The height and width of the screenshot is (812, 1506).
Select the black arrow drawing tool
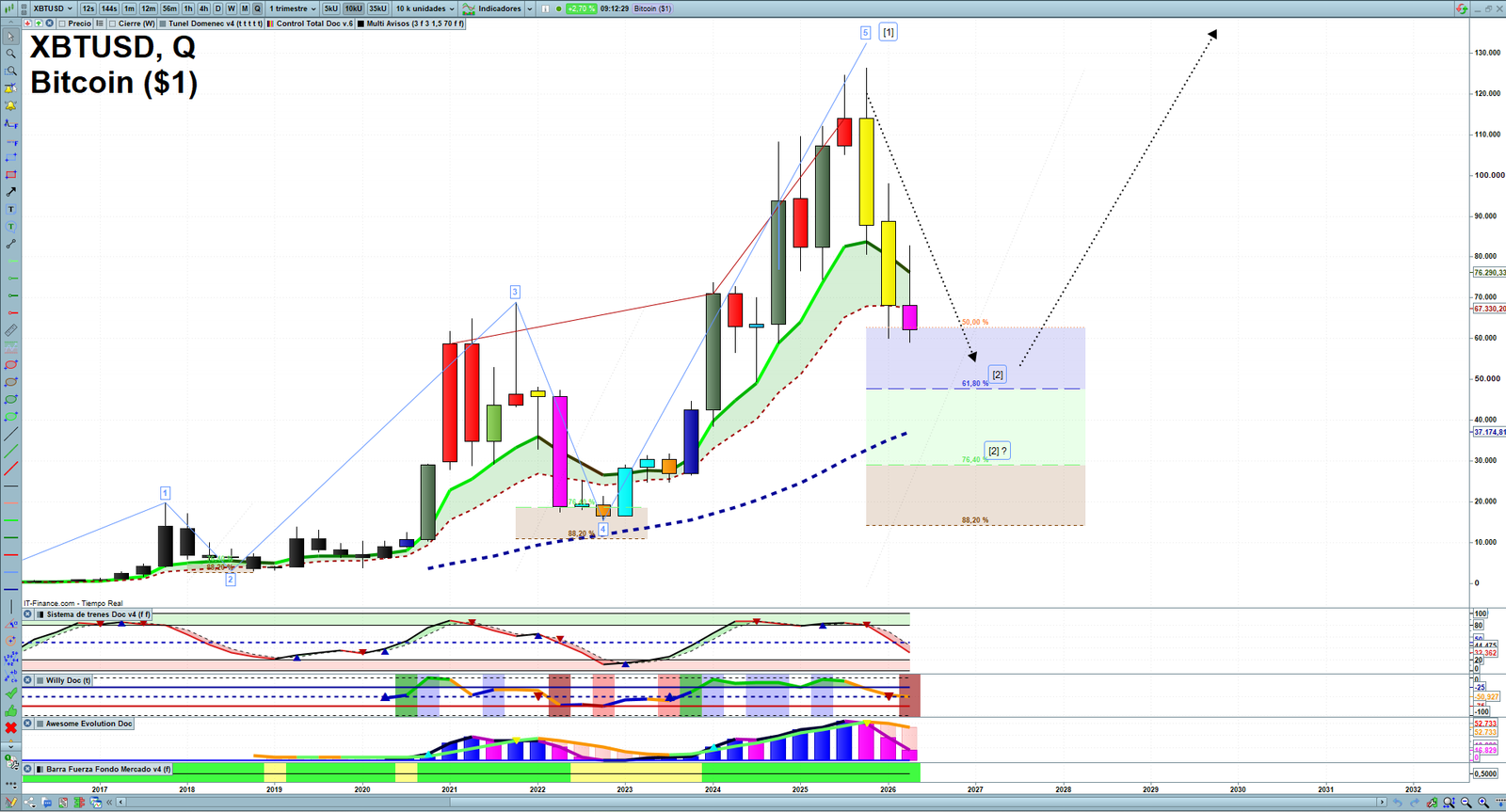tap(10, 192)
